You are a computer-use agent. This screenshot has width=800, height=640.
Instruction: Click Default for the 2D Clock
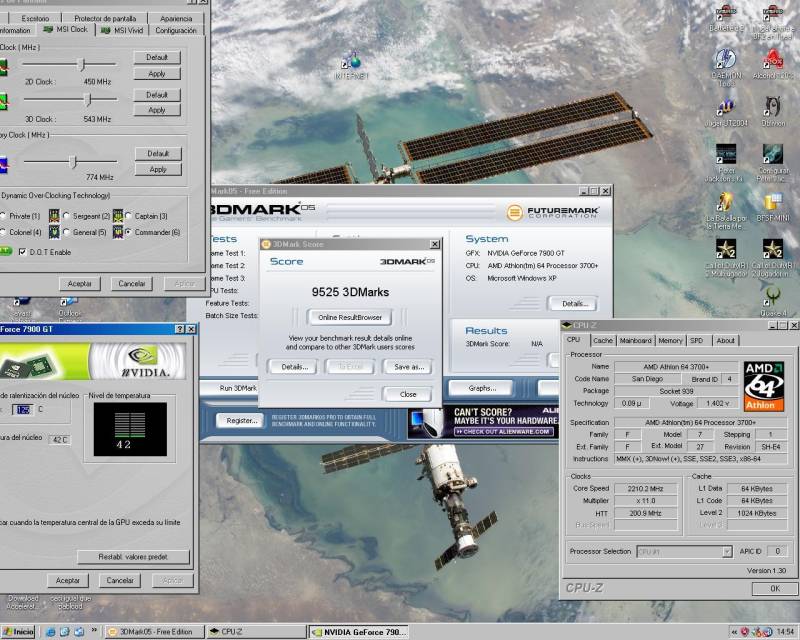157,57
